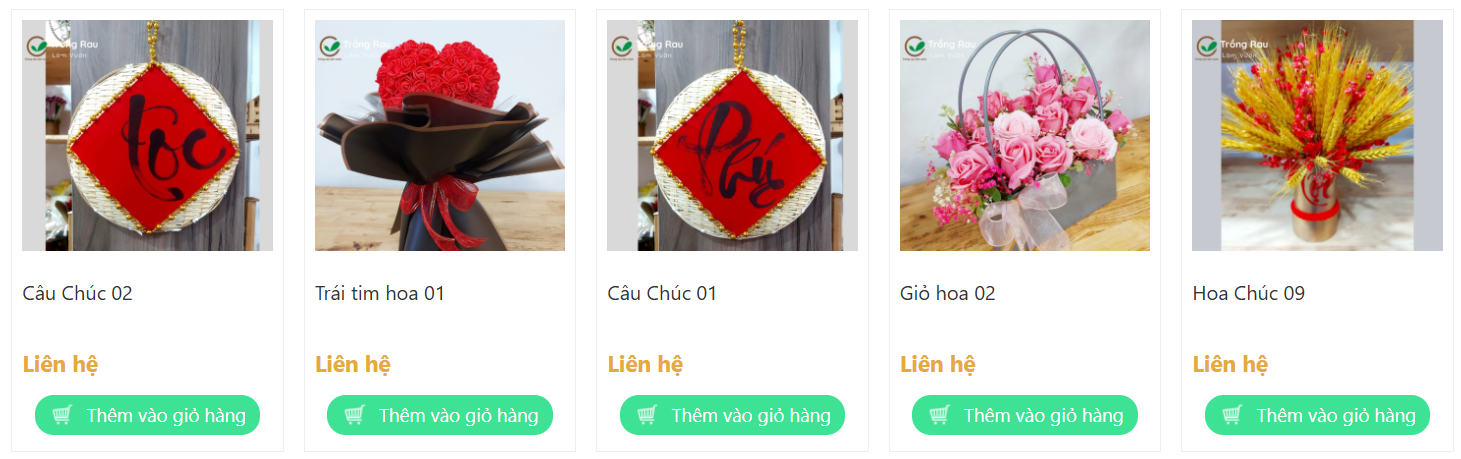
Task: Open the red heart bouquet product image
Action: pos(440,135)
